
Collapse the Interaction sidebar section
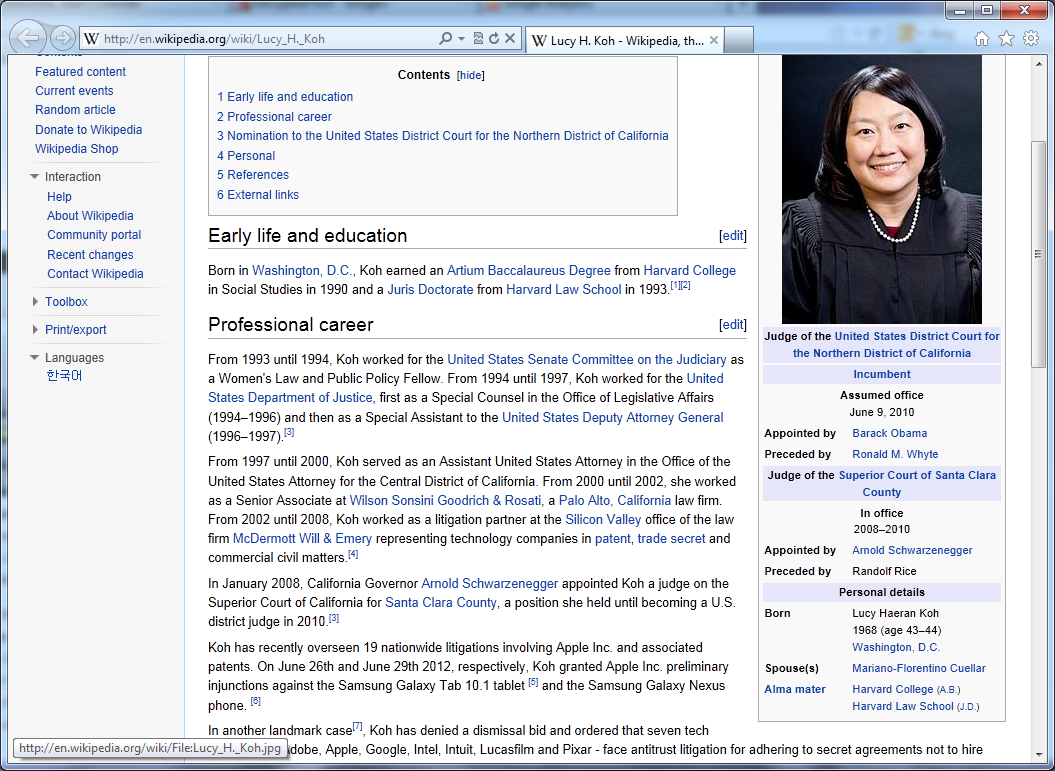[34, 176]
